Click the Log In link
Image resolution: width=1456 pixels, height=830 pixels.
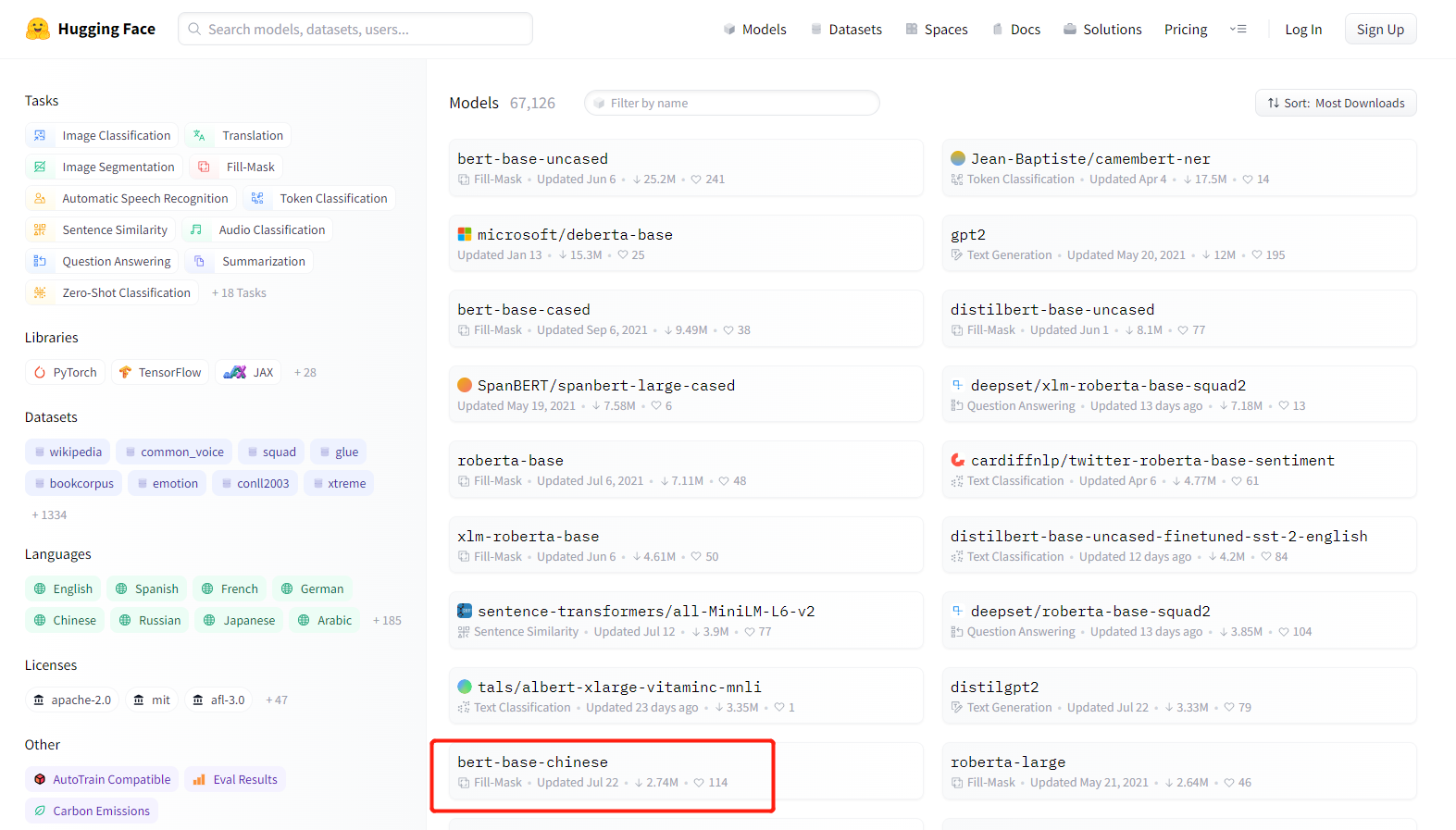click(1303, 30)
